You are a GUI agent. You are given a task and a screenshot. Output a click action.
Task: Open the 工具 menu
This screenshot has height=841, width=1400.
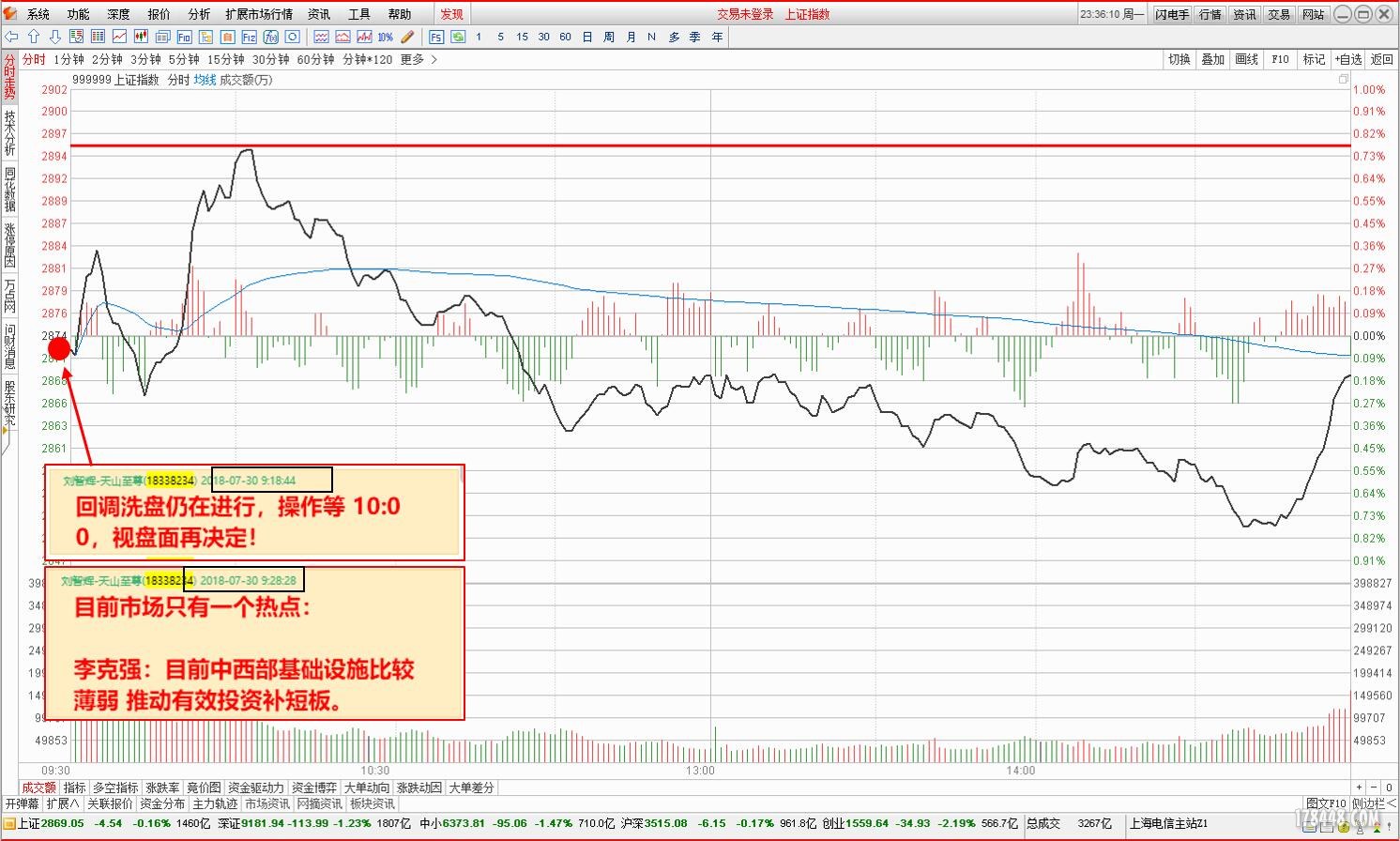[359, 14]
